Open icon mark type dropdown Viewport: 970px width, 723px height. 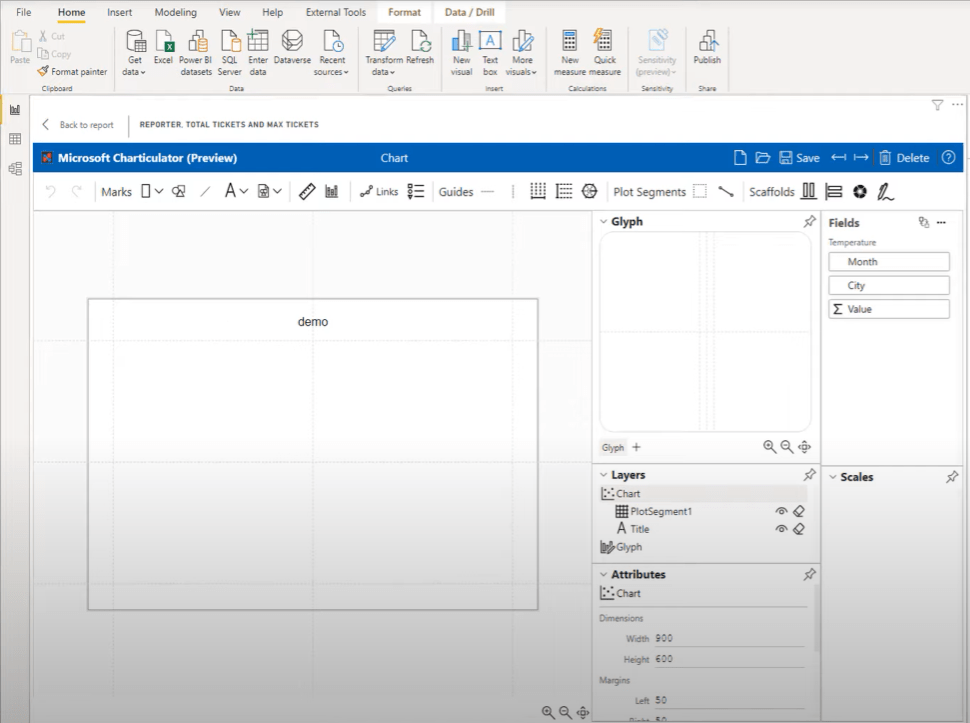277,192
